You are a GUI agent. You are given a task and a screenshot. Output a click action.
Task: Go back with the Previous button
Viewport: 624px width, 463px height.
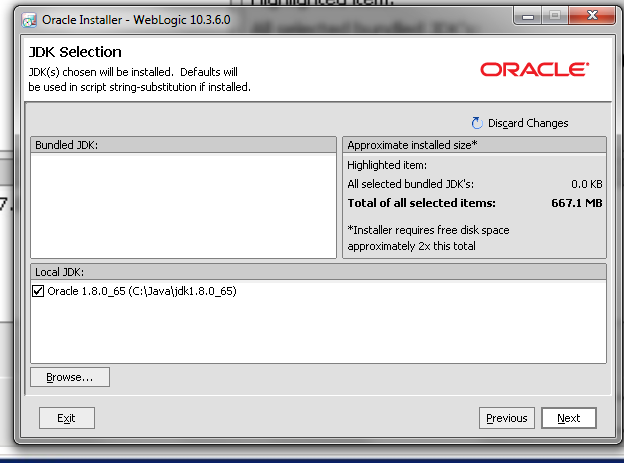[507, 418]
